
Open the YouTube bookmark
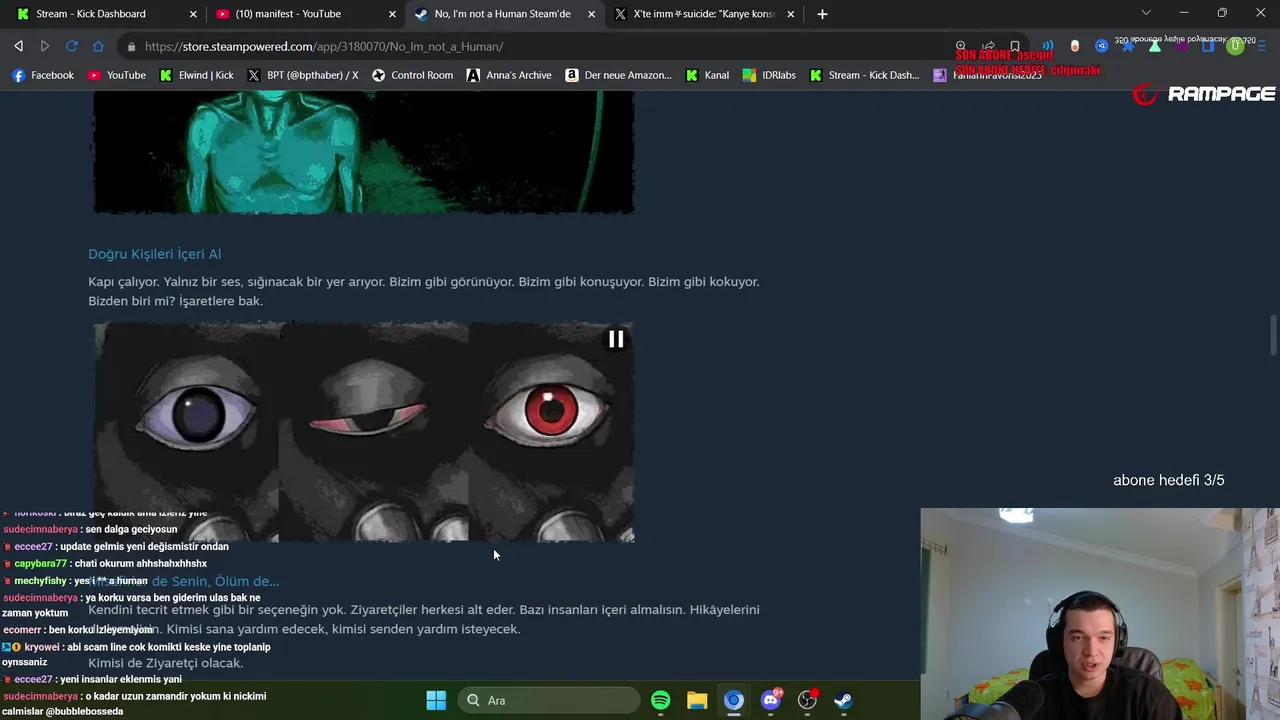tap(116, 75)
